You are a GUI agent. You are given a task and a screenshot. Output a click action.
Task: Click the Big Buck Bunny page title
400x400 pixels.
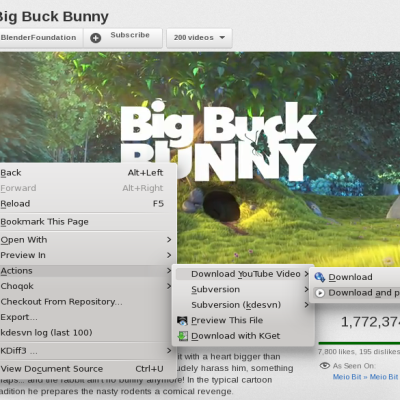click(54, 17)
